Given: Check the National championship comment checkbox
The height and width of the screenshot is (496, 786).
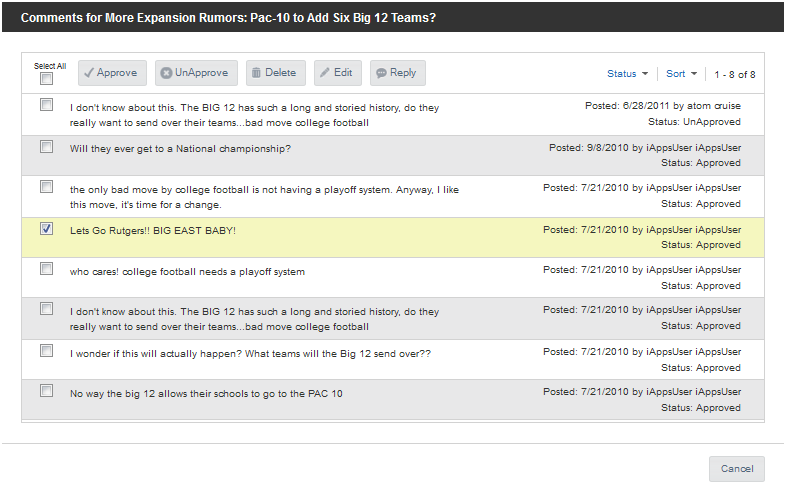Looking at the screenshot, I should [x=47, y=146].
